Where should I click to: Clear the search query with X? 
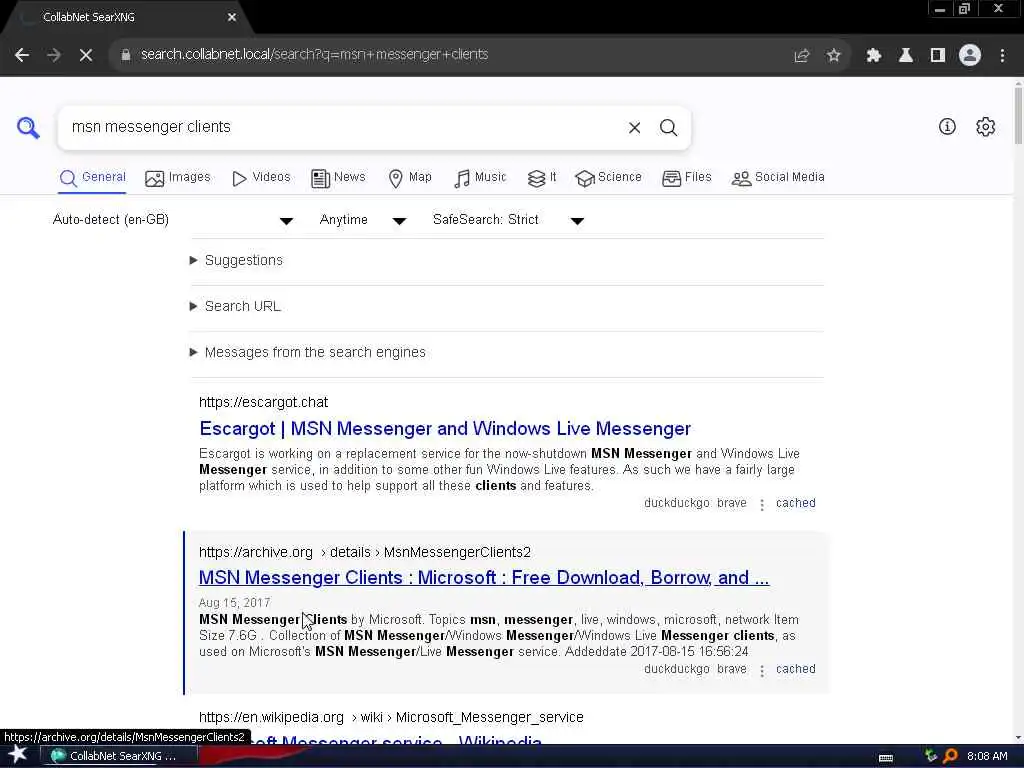click(x=634, y=127)
